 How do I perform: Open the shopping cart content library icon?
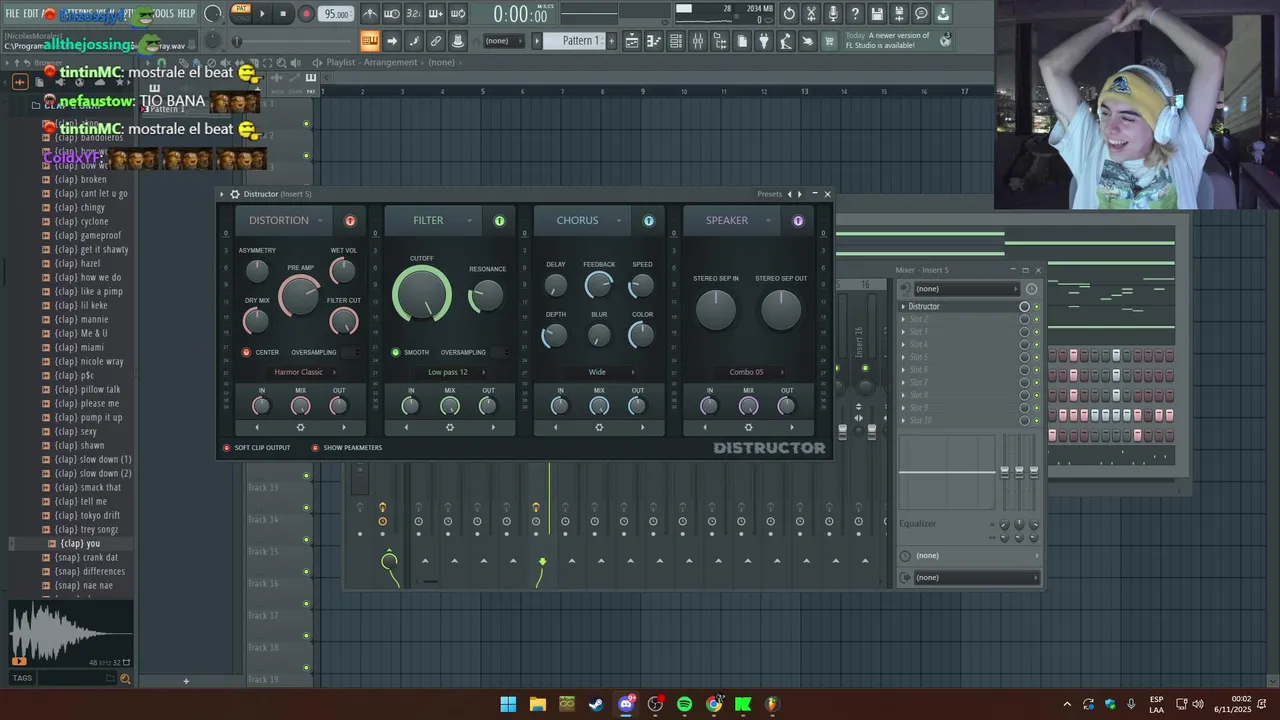(828, 41)
